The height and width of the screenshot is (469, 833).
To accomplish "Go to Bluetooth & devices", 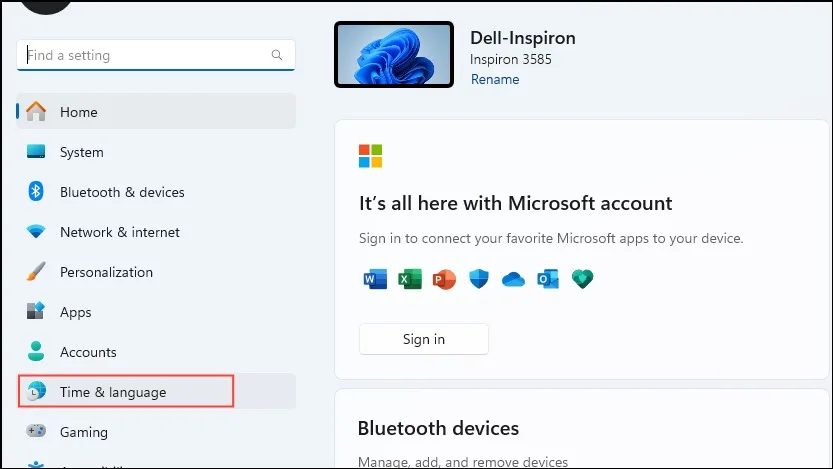I will 156,192.
